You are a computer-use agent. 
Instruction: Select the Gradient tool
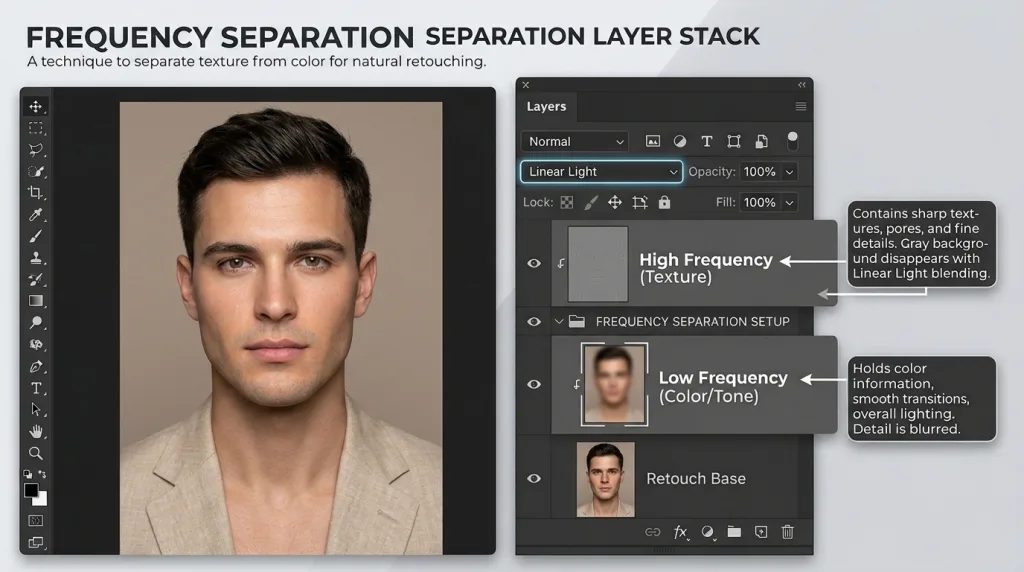[35, 301]
